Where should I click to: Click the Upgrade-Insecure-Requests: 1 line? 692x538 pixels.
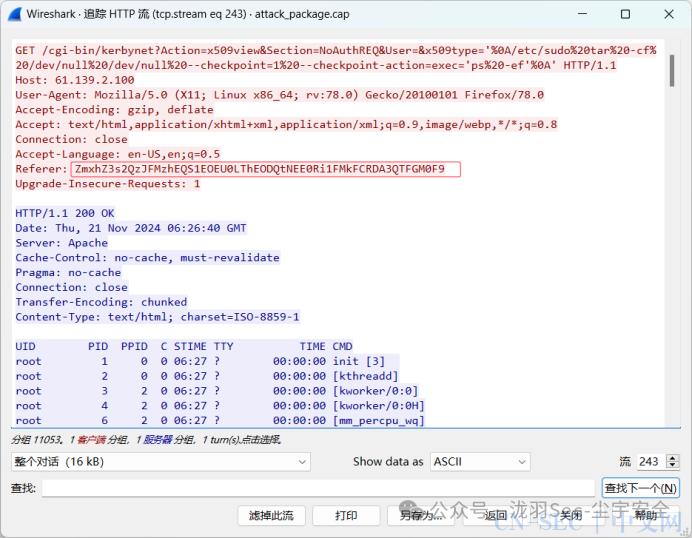[x=108, y=184]
